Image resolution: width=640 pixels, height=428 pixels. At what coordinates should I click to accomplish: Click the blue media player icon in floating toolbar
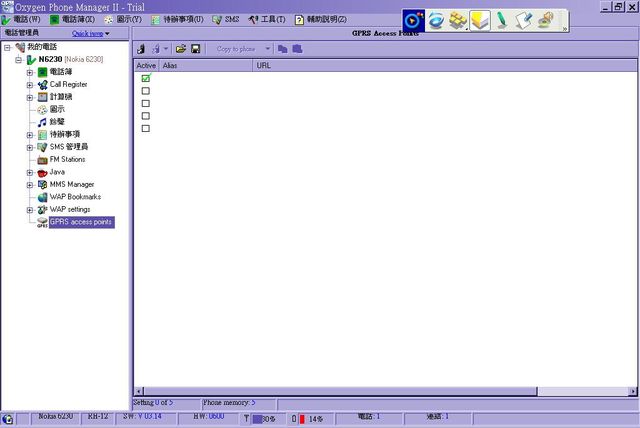(x=413, y=20)
